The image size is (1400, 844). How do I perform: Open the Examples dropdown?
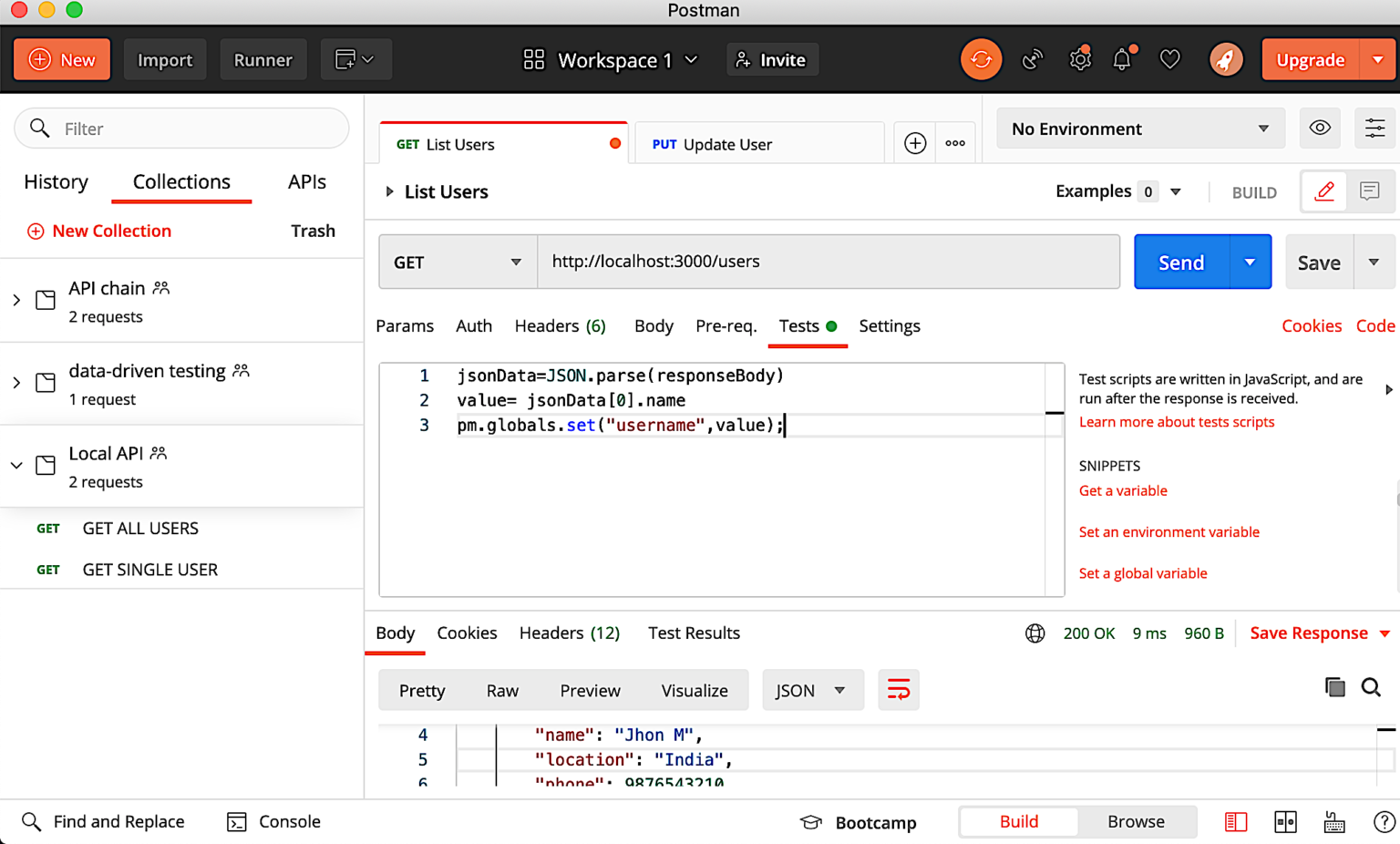pyautogui.click(x=1118, y=191)
